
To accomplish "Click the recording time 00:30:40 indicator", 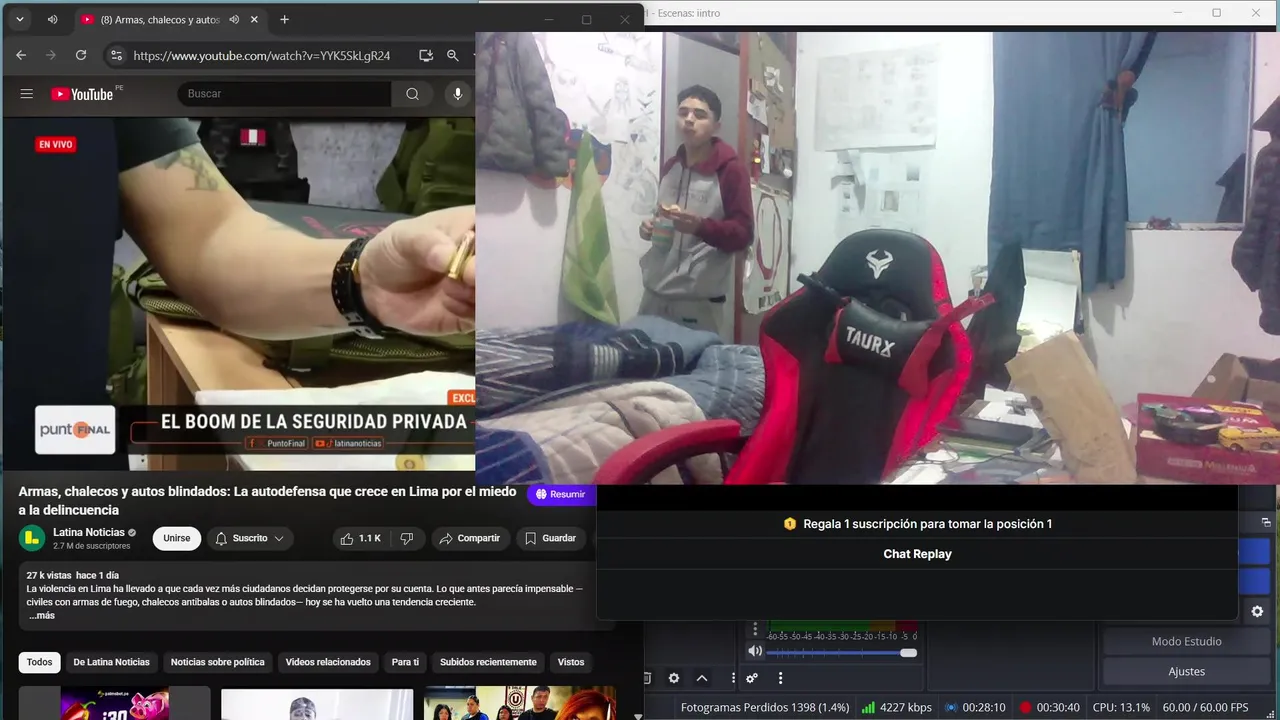I will [x=1049, y=707].
